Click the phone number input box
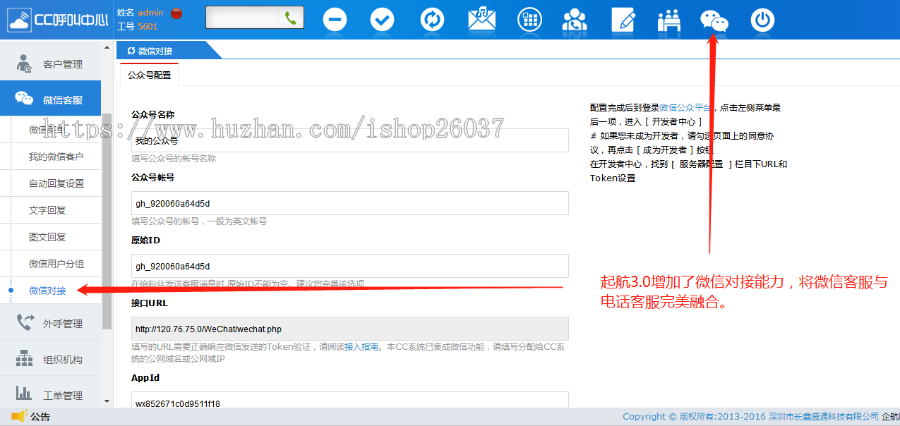 242,18
